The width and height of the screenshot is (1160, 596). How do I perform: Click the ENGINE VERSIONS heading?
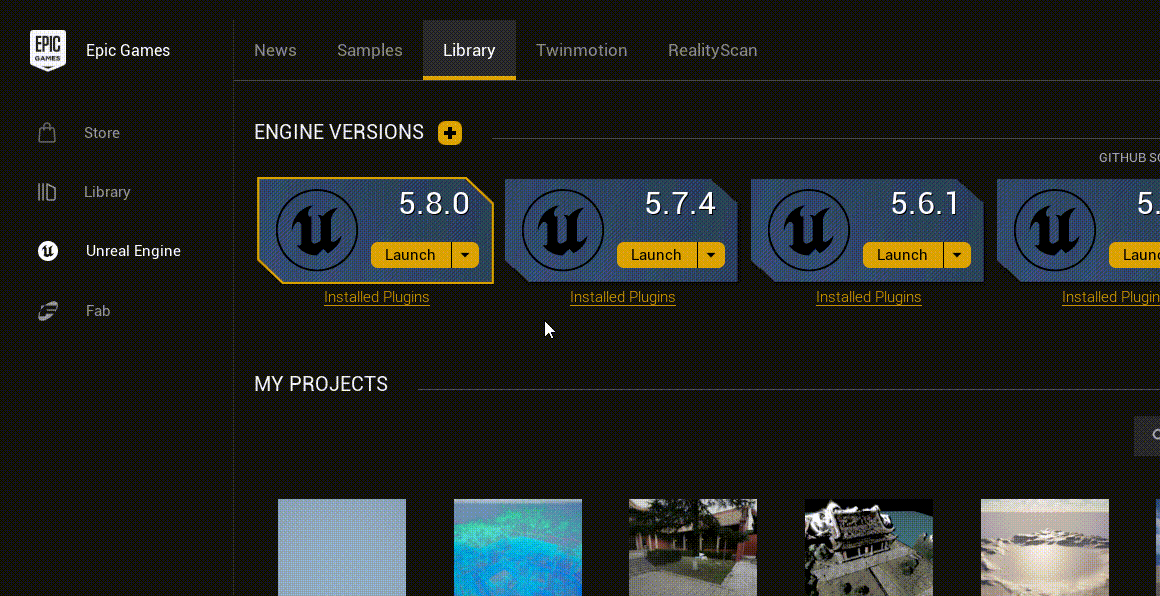pyautogui.click(x=339, y=132)
